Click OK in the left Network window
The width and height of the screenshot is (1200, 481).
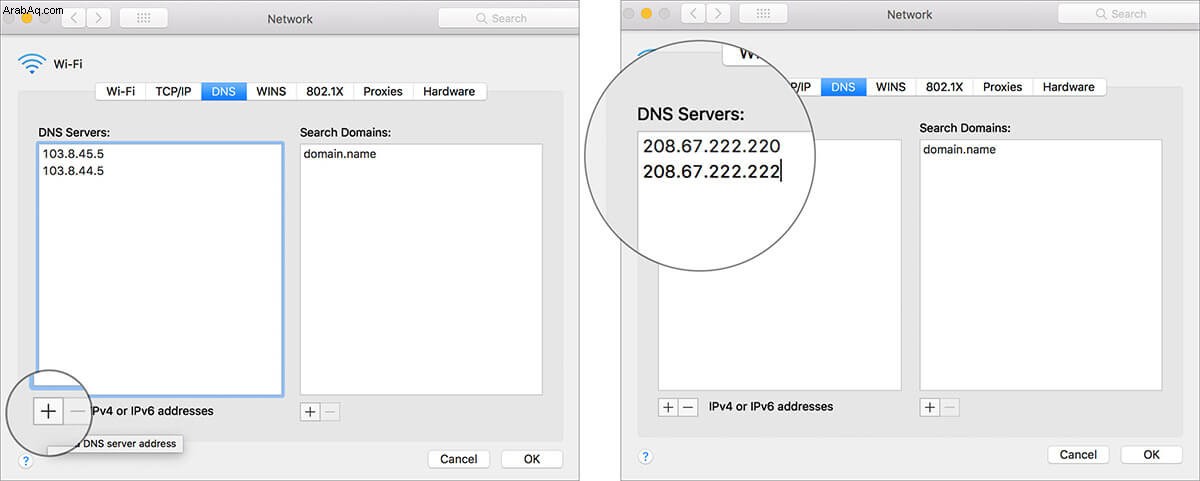click(532, 459)
